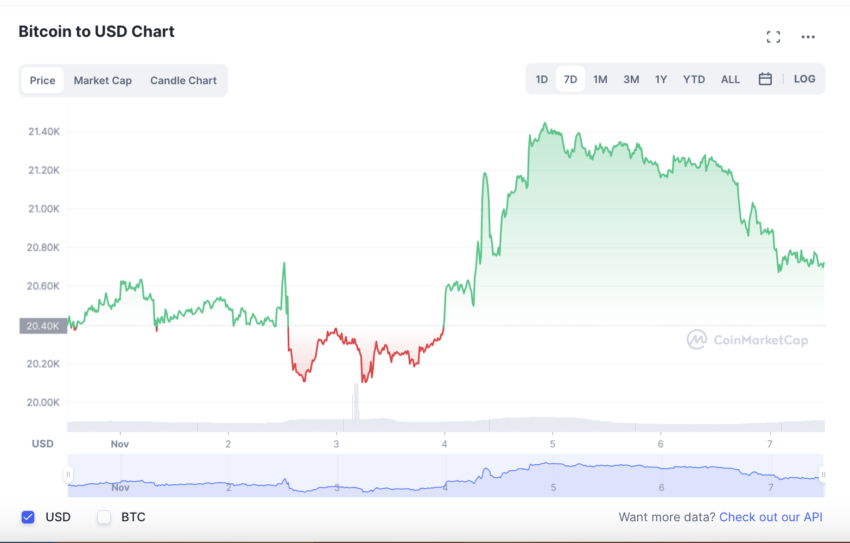Select the Price tab
Image resolution: width=850 pixels, height=543 pixels.
[x=42, y=80]
